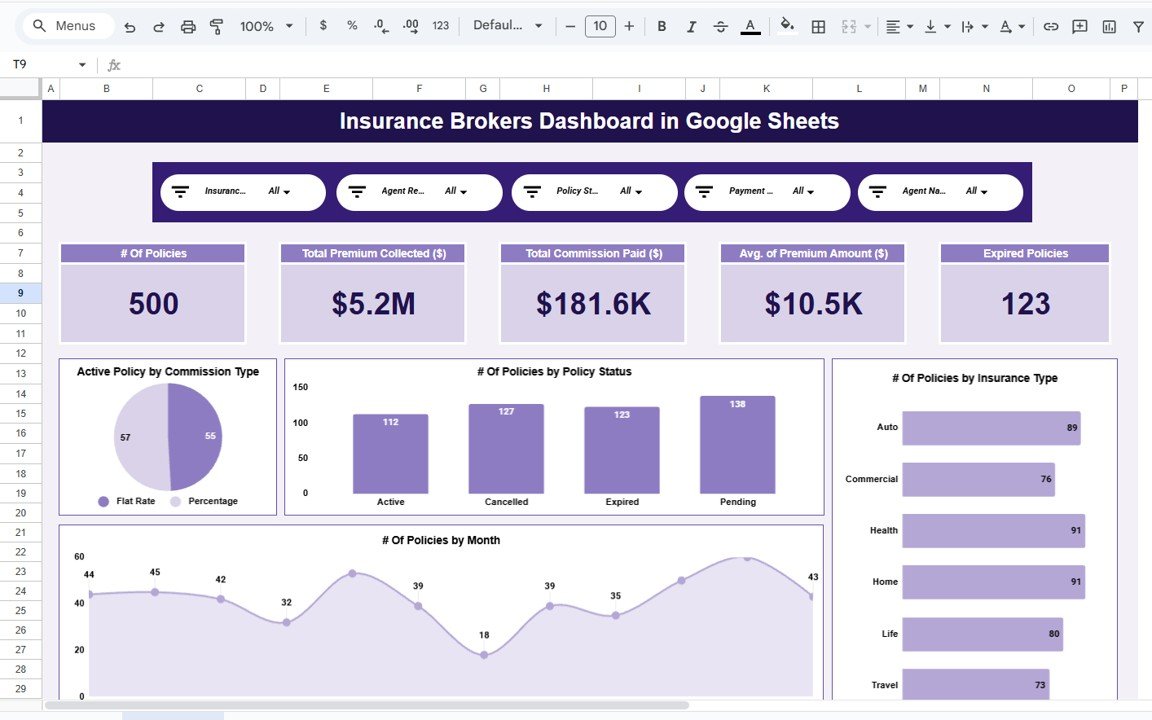The height and width of the screenshot is (720, 1152).
Task: Click the Create filter funnel icon
Action: (1138, 26)
